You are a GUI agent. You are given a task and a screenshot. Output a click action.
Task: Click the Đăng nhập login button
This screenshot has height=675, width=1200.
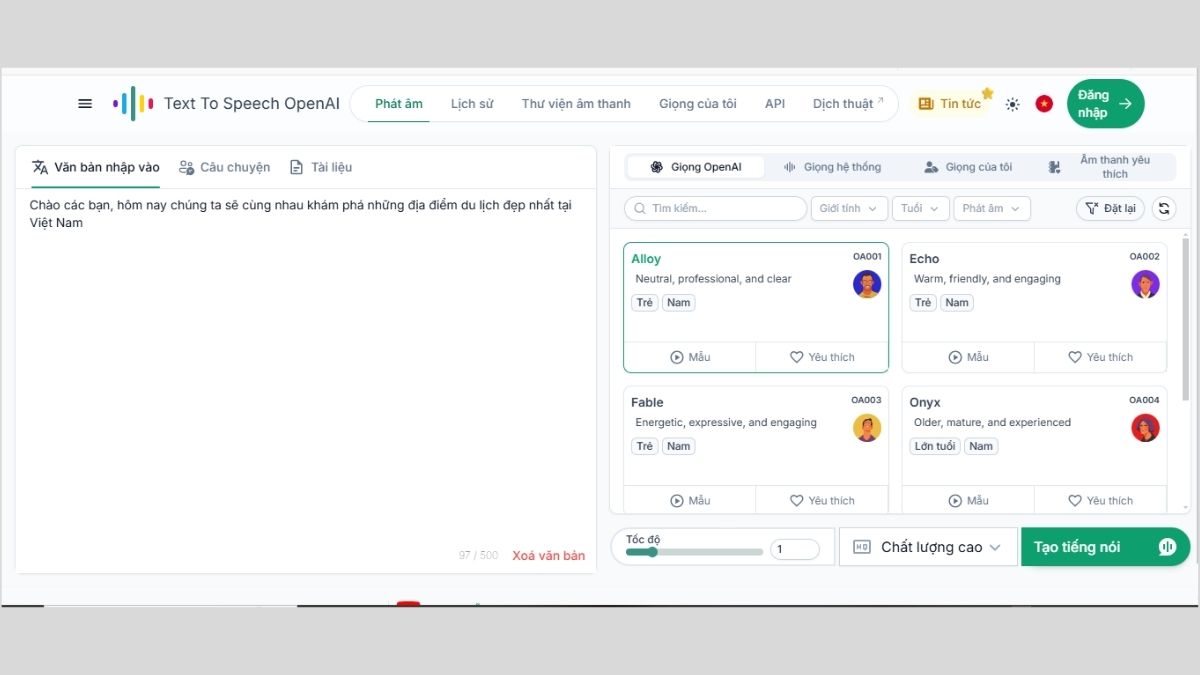click(1105, 103)
